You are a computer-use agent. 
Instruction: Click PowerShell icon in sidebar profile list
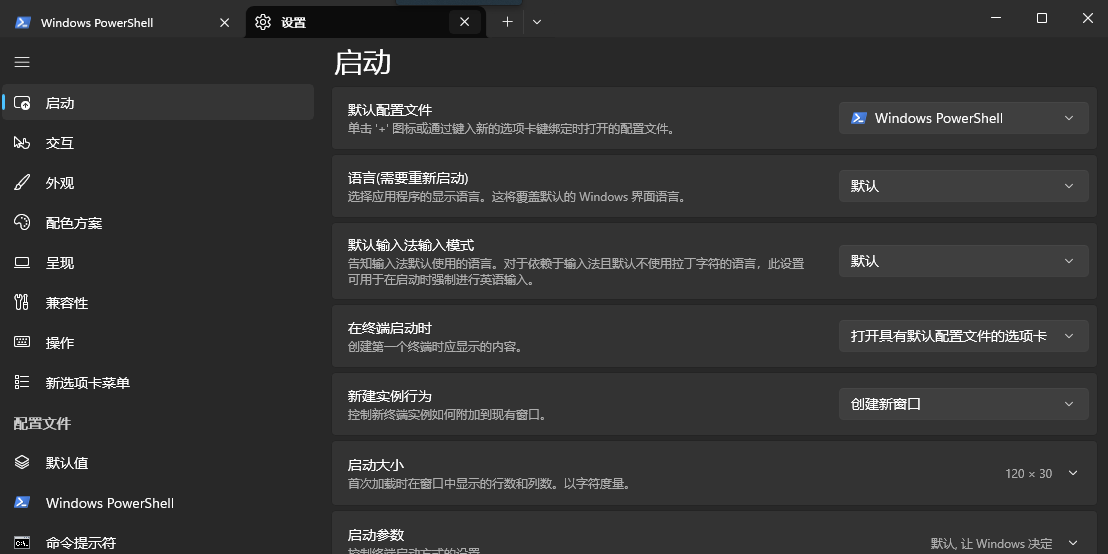(x=22, y=502)
